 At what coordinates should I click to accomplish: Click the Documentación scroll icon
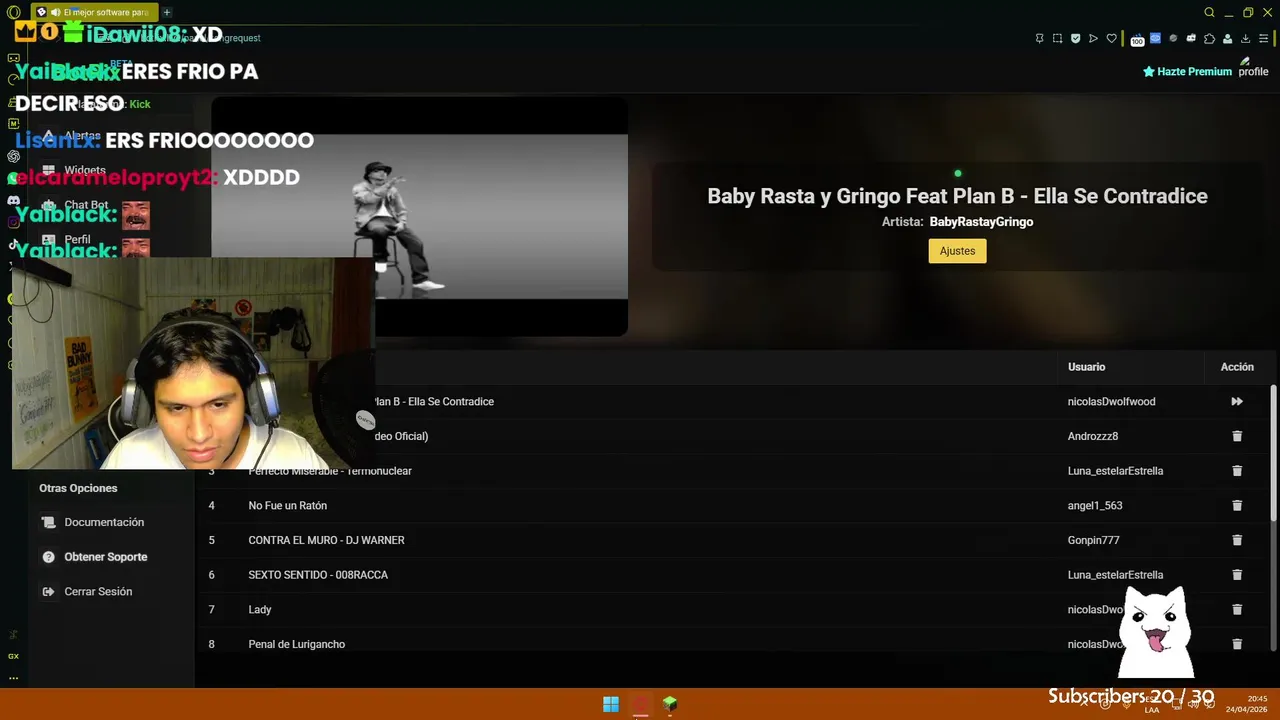click(48, 522)
